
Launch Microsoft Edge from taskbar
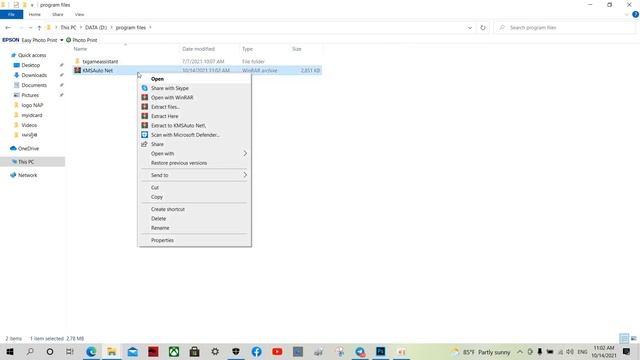click(91, 351)
